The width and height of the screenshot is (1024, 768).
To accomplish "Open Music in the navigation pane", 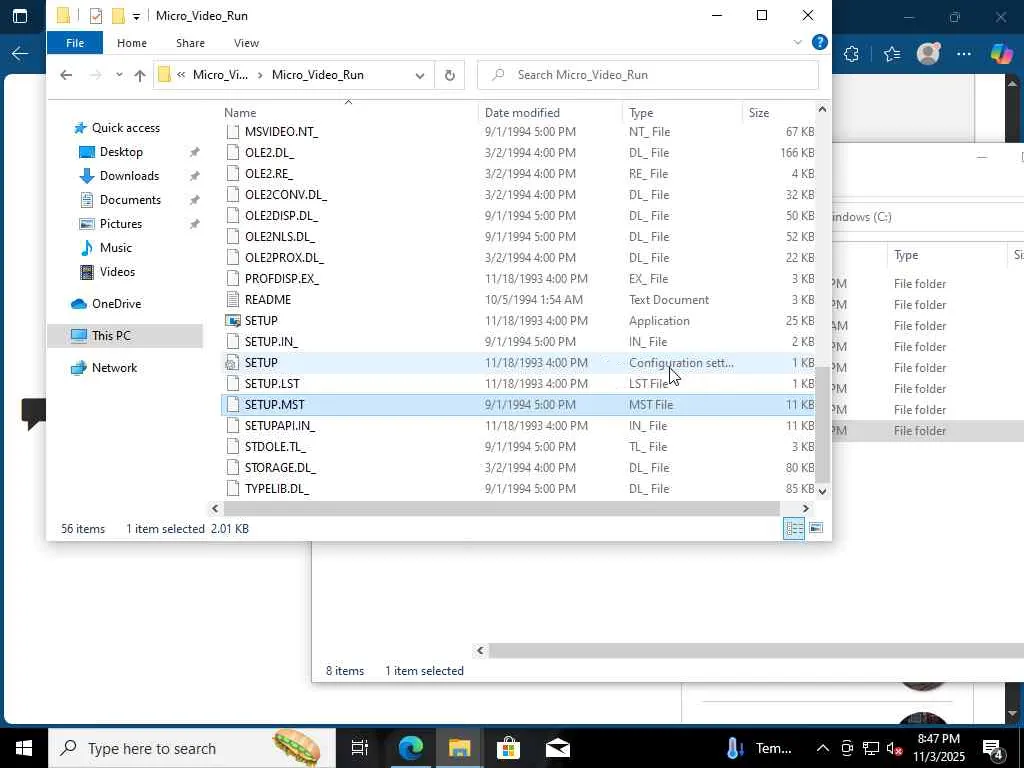I will pyautogui.click(x=116, y=248).
